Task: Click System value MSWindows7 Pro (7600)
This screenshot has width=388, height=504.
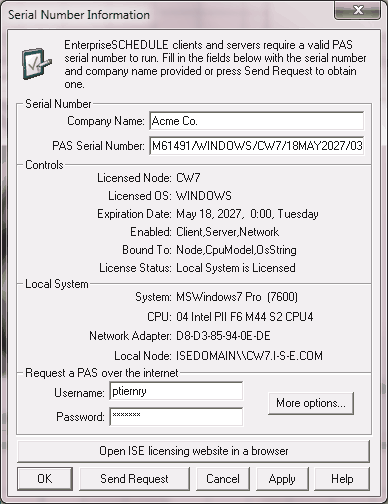Action: (237, 297)
